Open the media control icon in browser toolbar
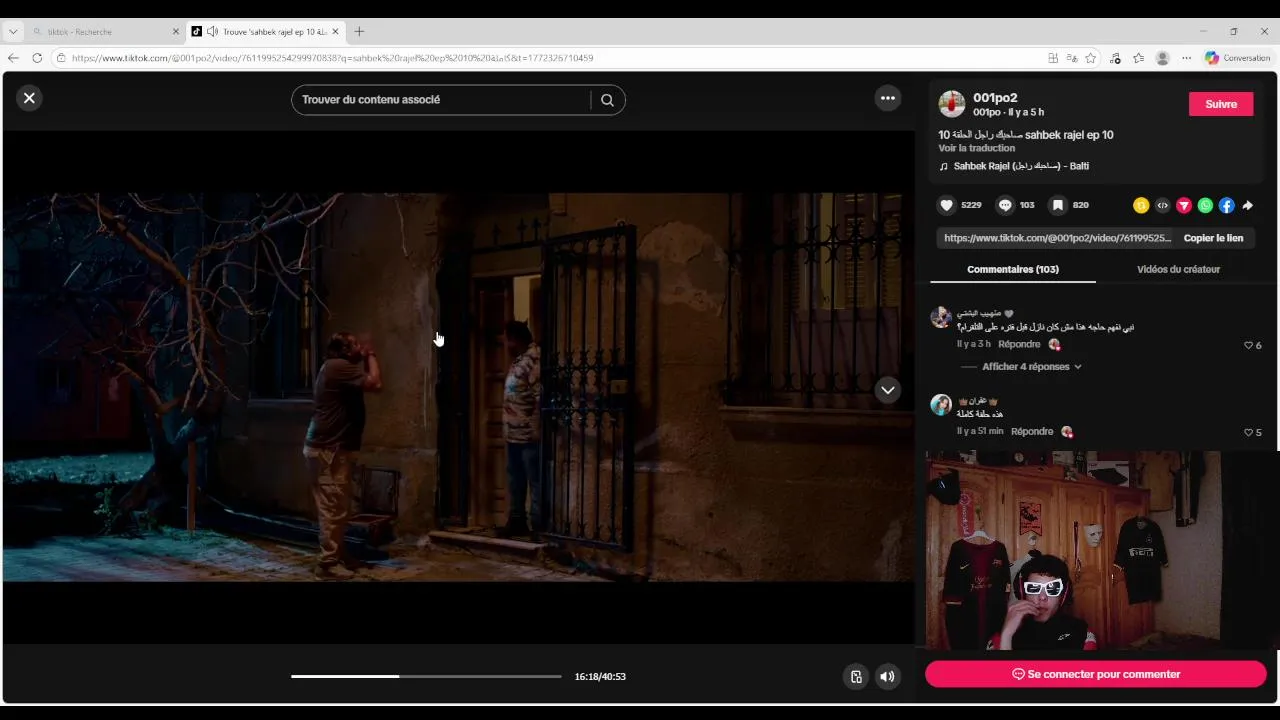The image size is (1280, 720). click(1116, 58)
